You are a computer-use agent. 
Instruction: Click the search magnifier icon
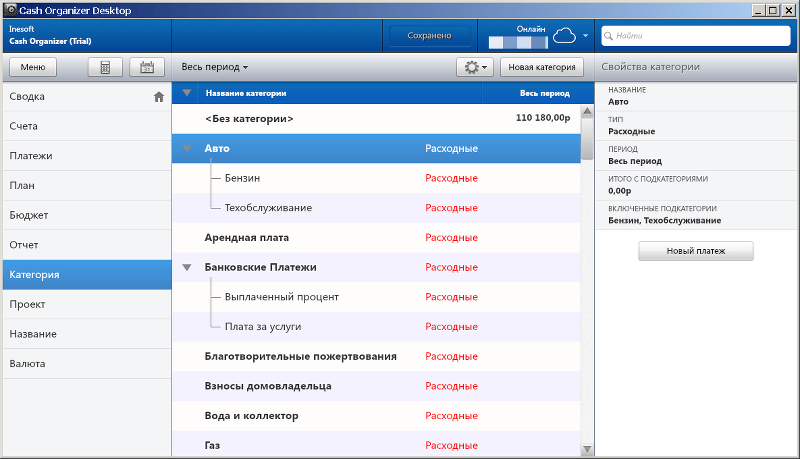click(x=608, y=36)
